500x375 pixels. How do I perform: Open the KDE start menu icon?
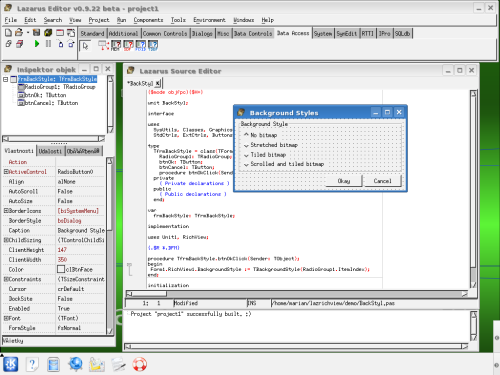(x=11, y=364)
